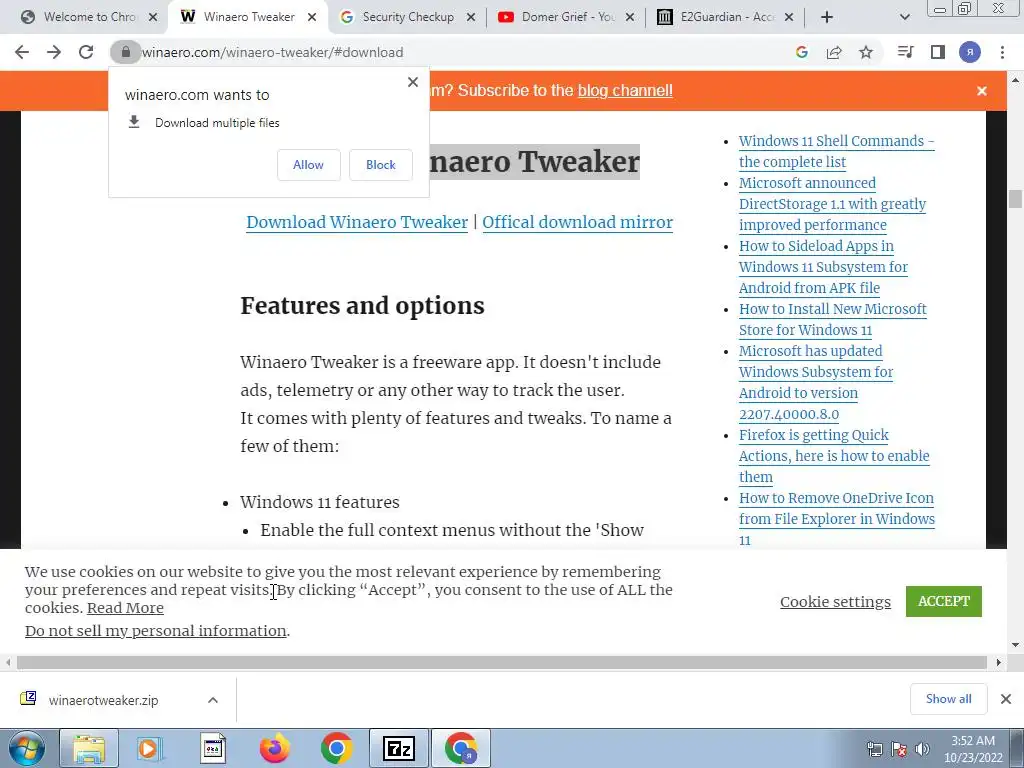1024x768 pixels.
Task: Open the downloaded winaerotweaker.zip file
Action: 103,700
